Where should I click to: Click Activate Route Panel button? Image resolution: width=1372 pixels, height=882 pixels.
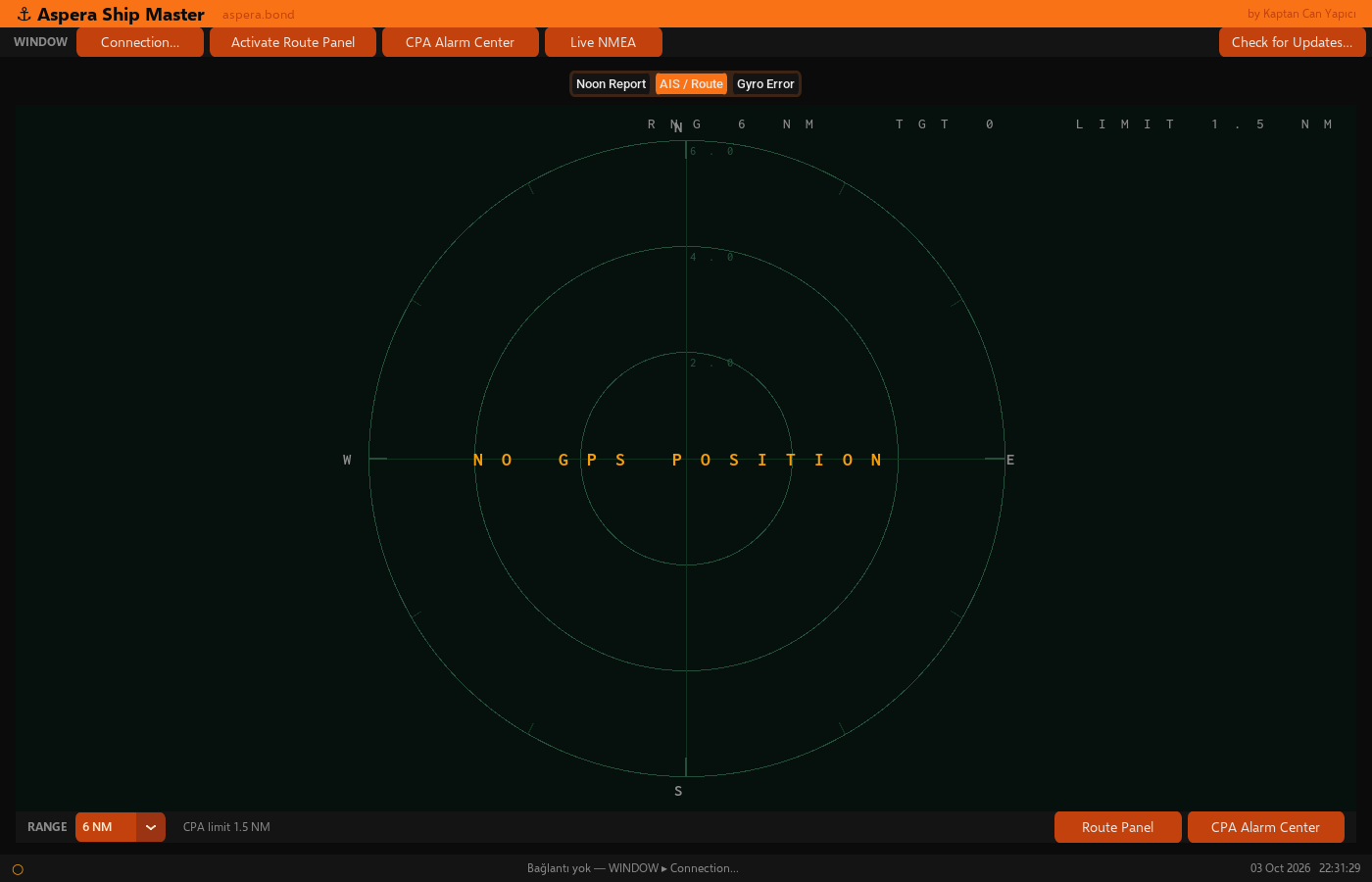[293, 42]
